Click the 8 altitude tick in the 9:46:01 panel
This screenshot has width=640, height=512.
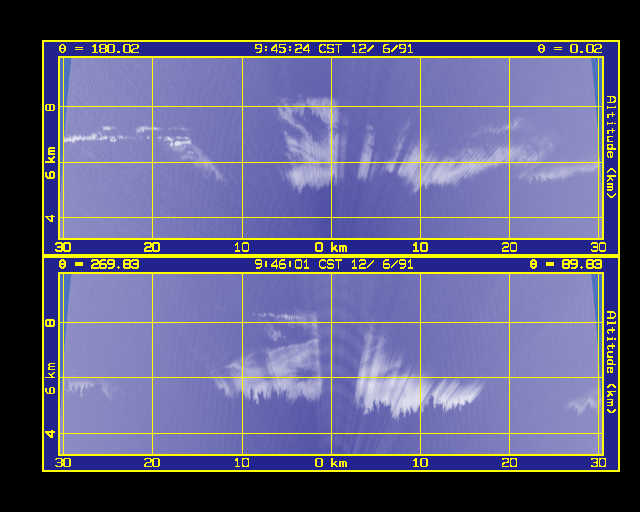[51, 323]
